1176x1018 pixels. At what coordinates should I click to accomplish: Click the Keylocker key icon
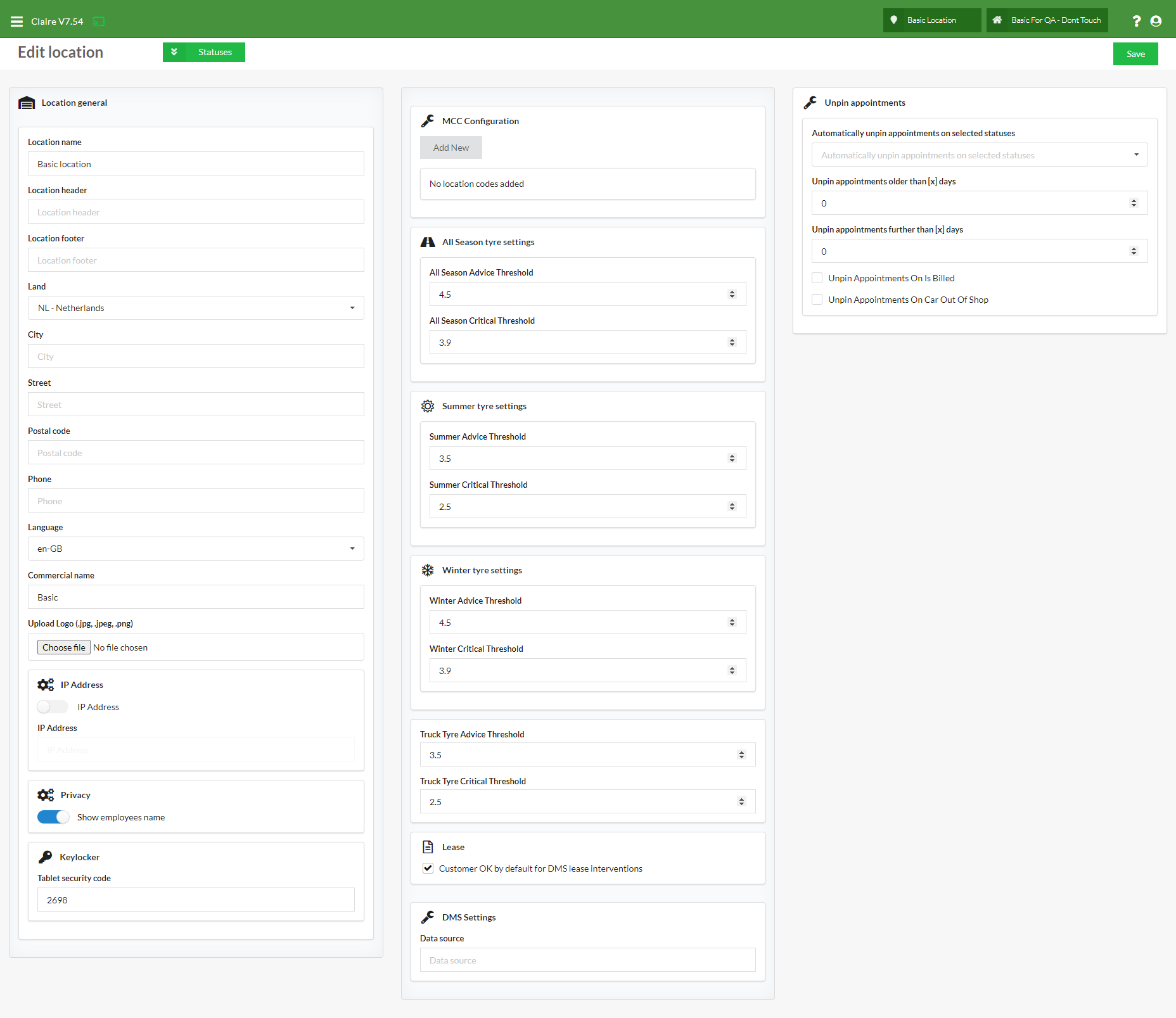point(46,857)
